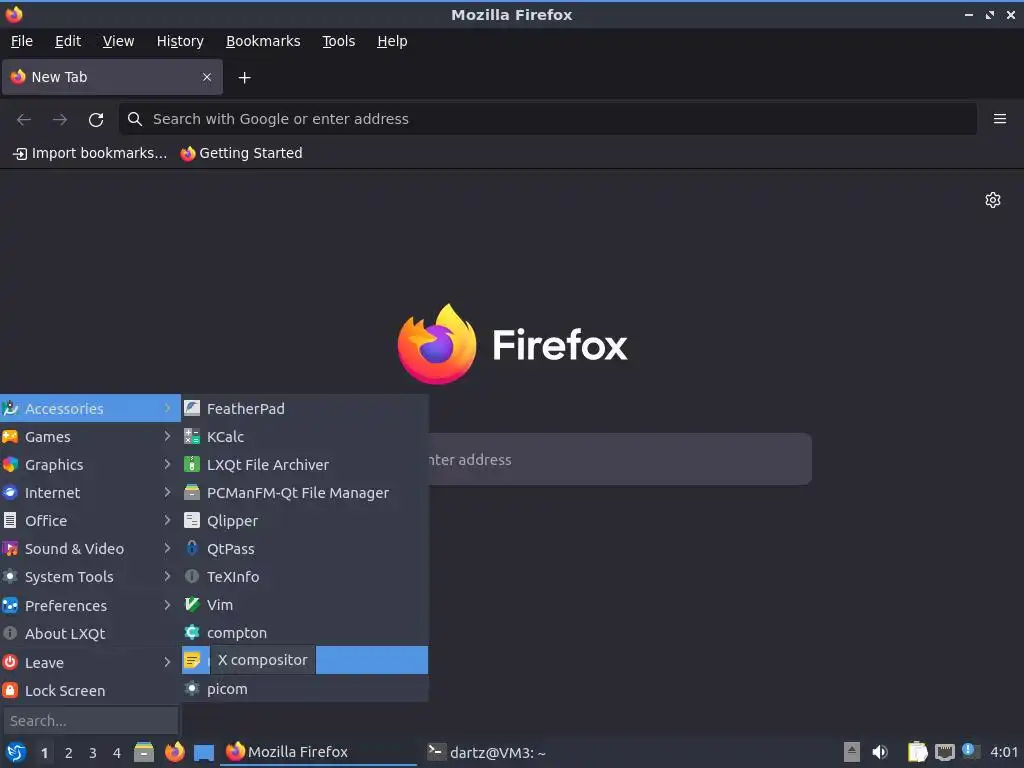Click the QtPass icon
1024x768 pixels.
[192, 549]
